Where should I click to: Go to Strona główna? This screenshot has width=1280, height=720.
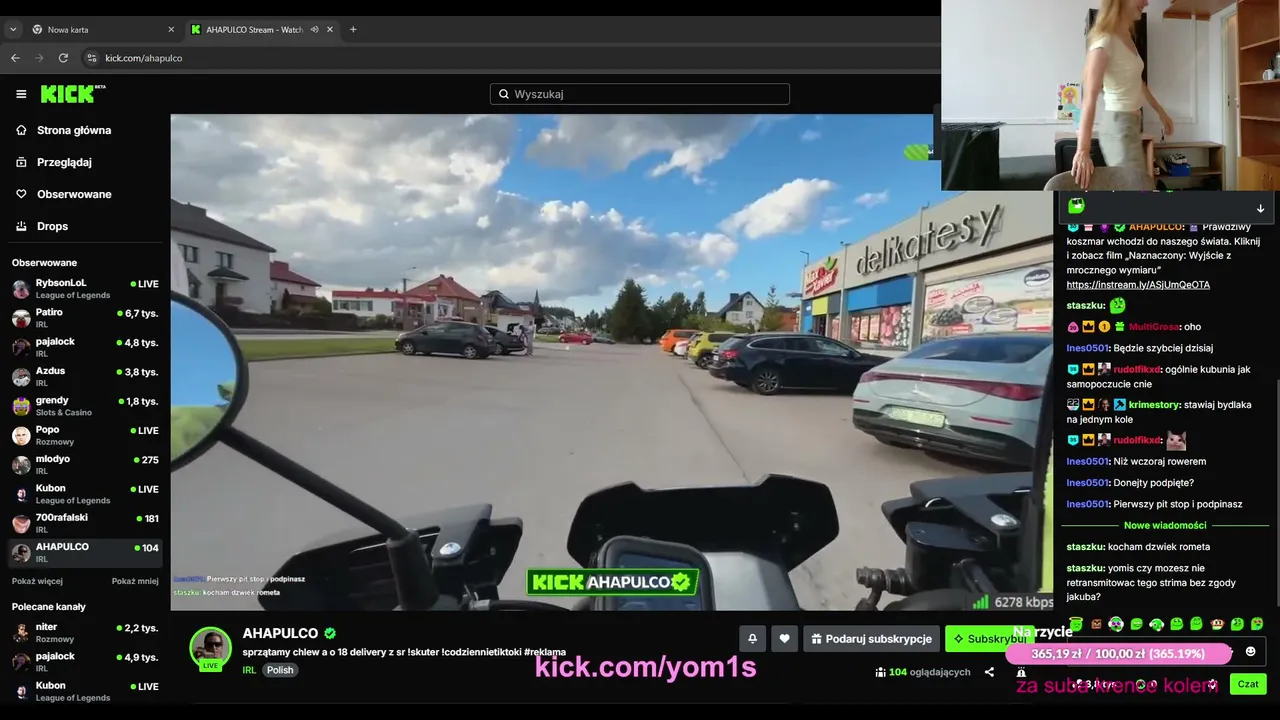point(74,130)
